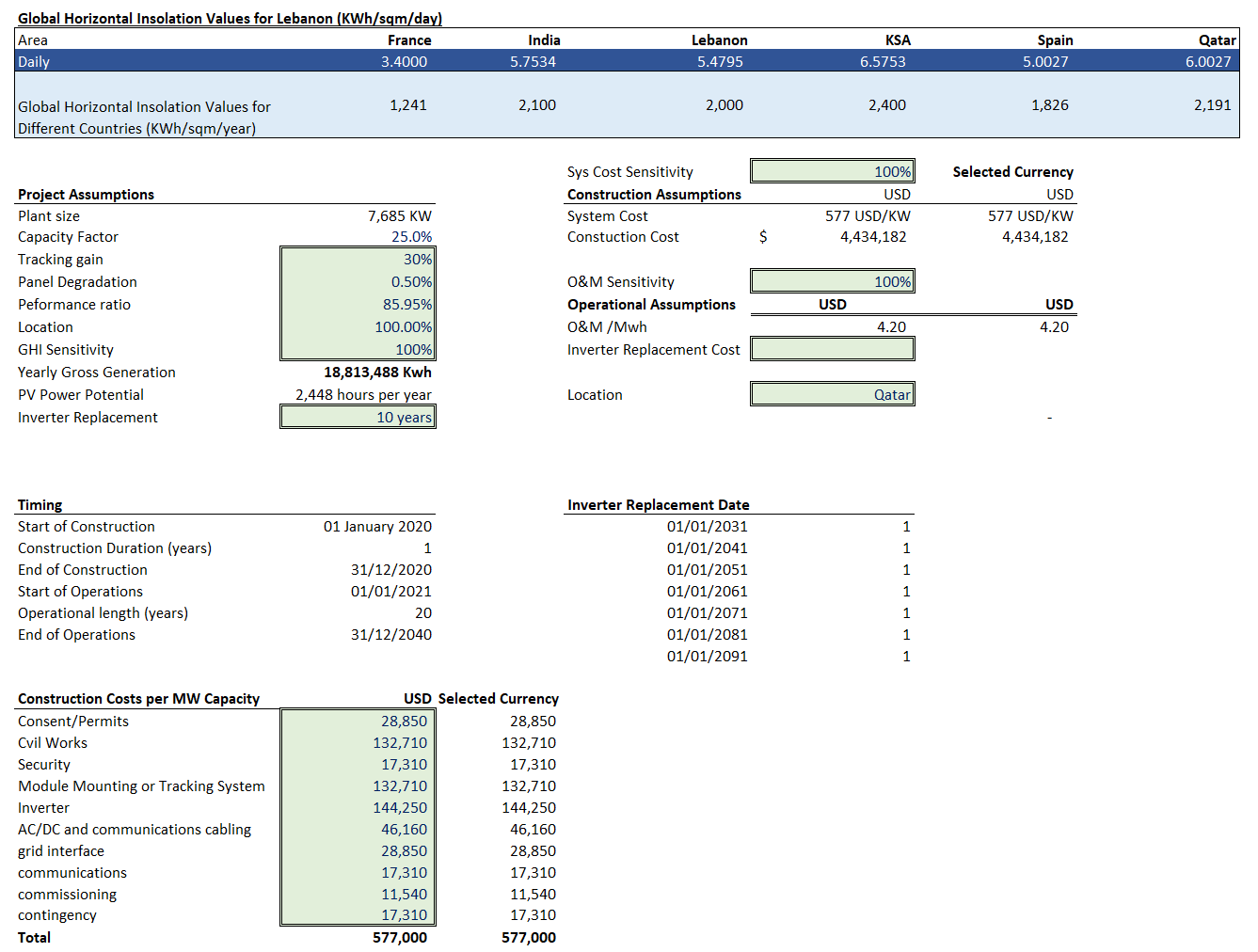Click the Construction Assumptions heading
This screenshot has width=1258, height=952.
tap(654, 194)
